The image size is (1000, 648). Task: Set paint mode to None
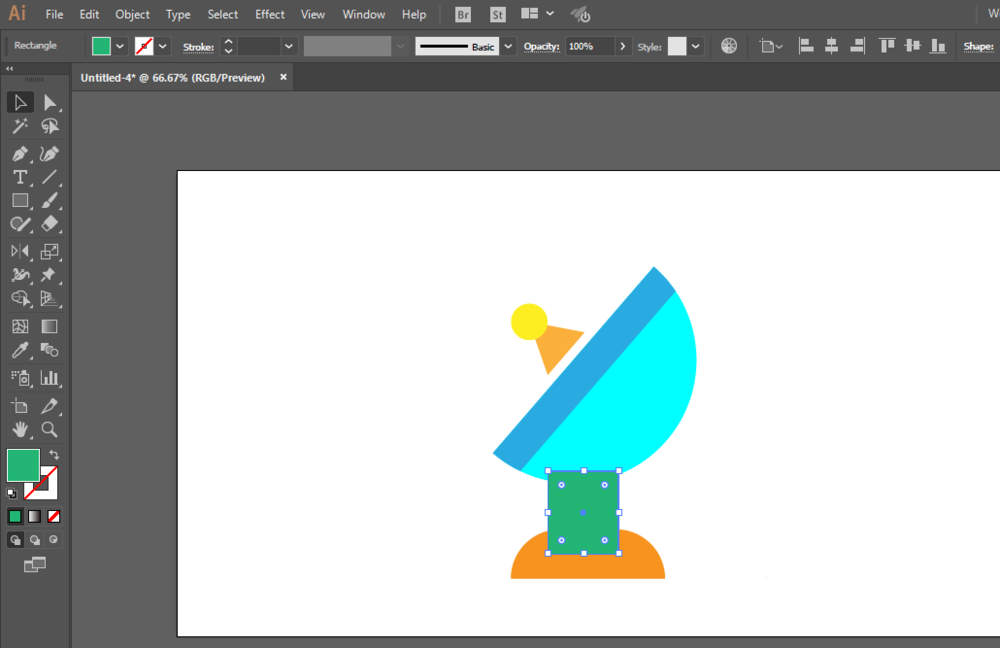click(x=54, y=517)
